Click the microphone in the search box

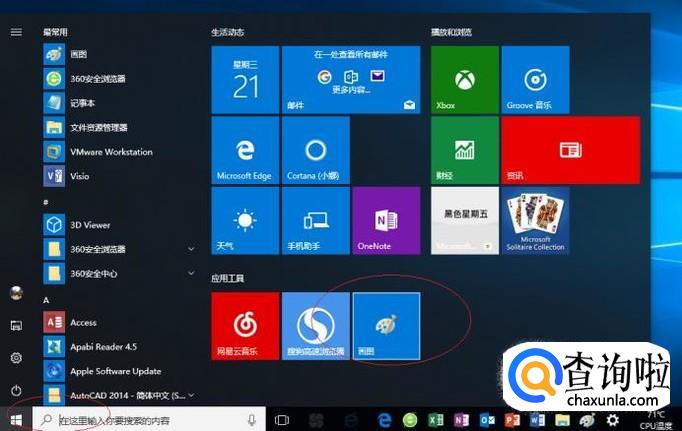pos(251,420)
